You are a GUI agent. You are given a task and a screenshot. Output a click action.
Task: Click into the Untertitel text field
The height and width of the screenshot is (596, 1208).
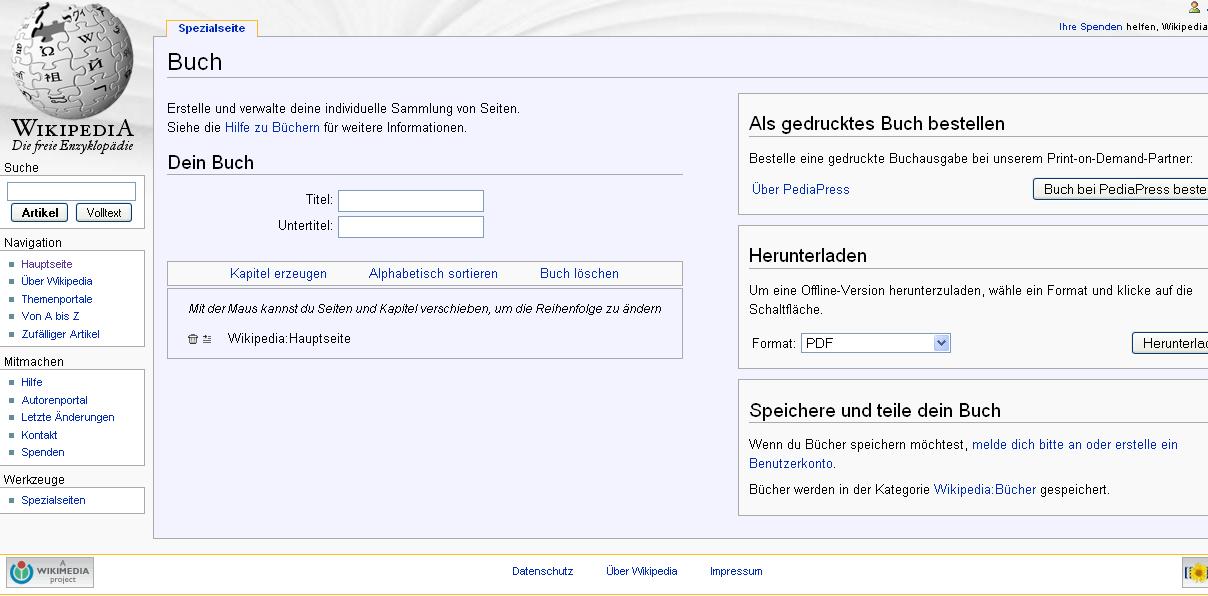point(410,227)
